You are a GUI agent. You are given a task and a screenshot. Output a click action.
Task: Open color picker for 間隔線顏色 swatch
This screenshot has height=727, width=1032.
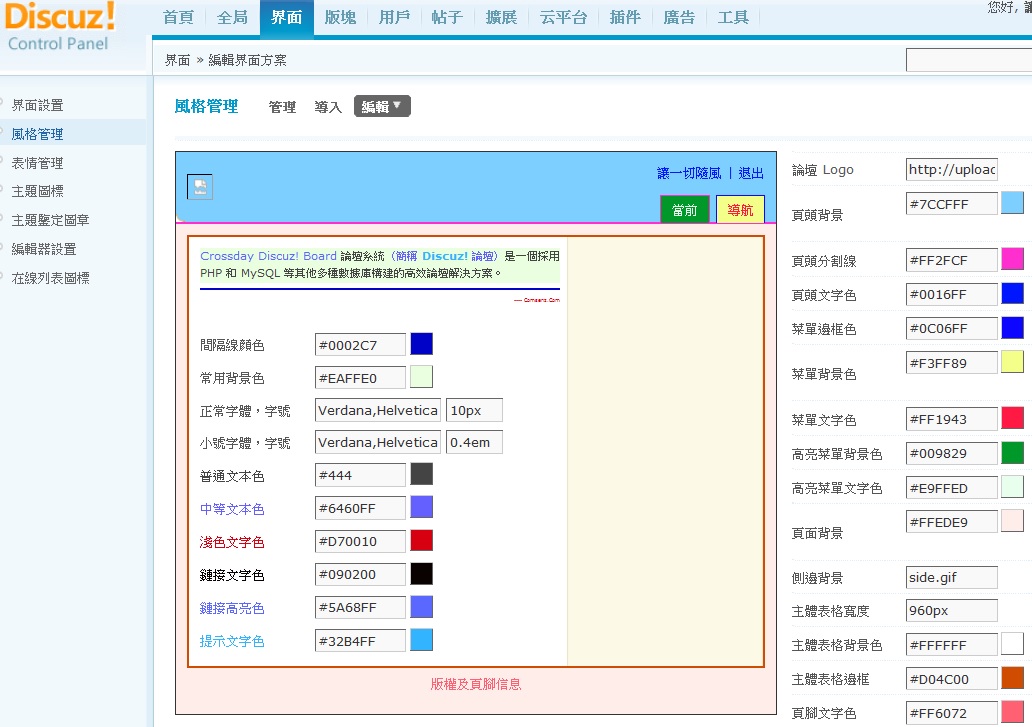(x=422, y=344)
